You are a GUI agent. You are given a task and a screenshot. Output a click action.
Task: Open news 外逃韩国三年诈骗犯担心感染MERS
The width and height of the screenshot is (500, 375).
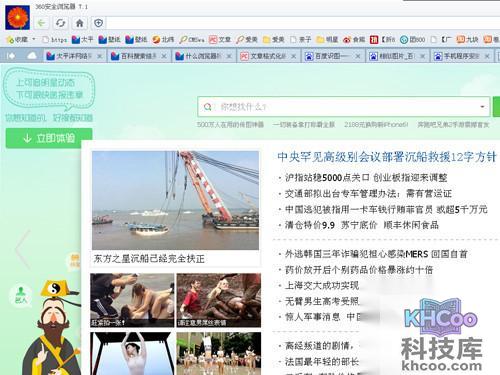[x=376, y=254]
